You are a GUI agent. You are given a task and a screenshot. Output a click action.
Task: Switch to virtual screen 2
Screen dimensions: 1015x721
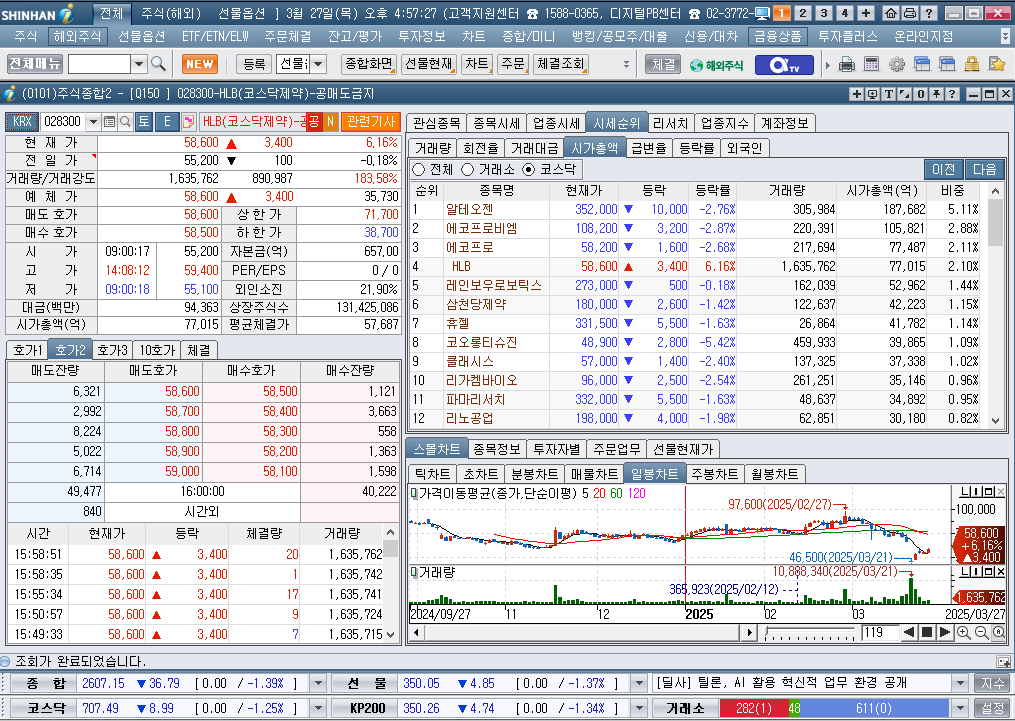coord(803,13)
